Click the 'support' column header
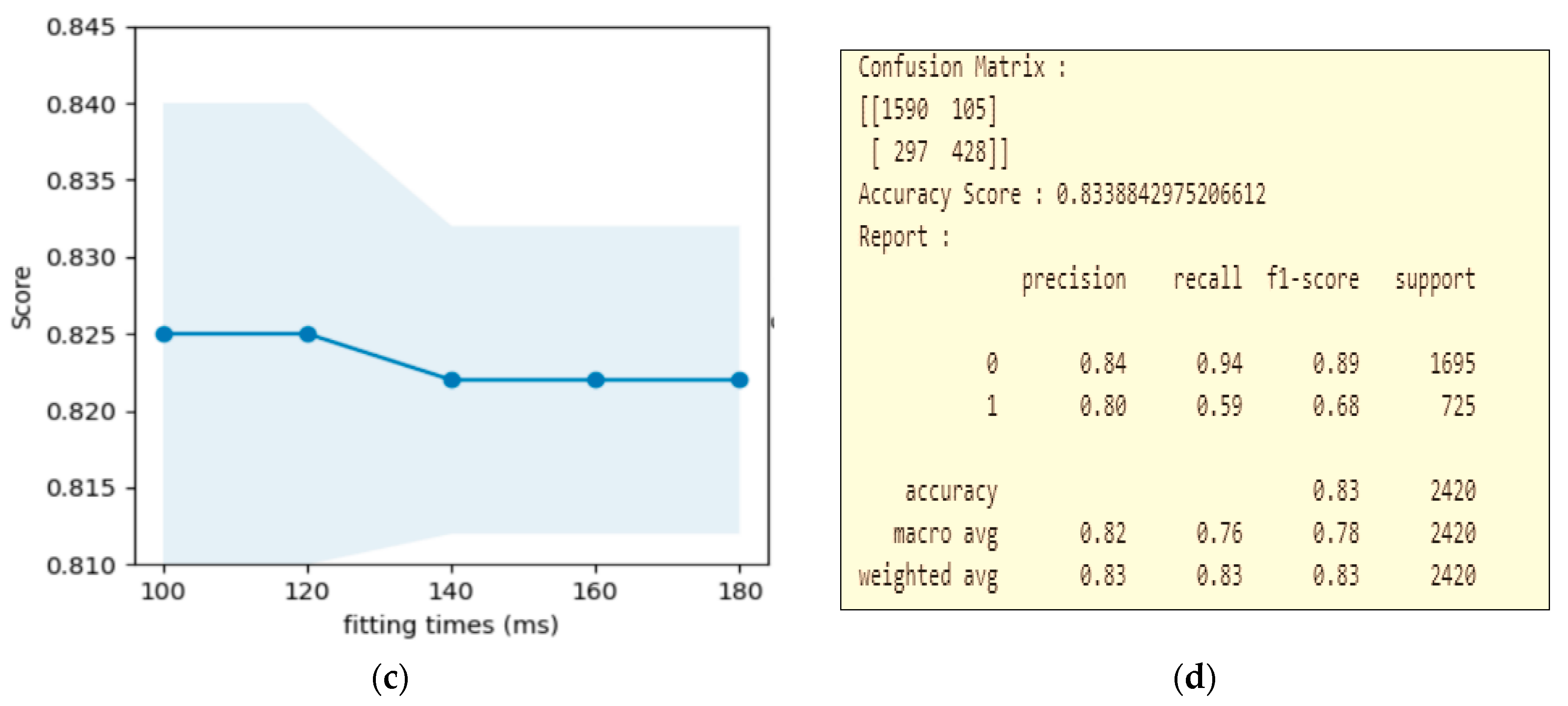The width and height of the screenshot is (1568, 706). coord(1435,280)
